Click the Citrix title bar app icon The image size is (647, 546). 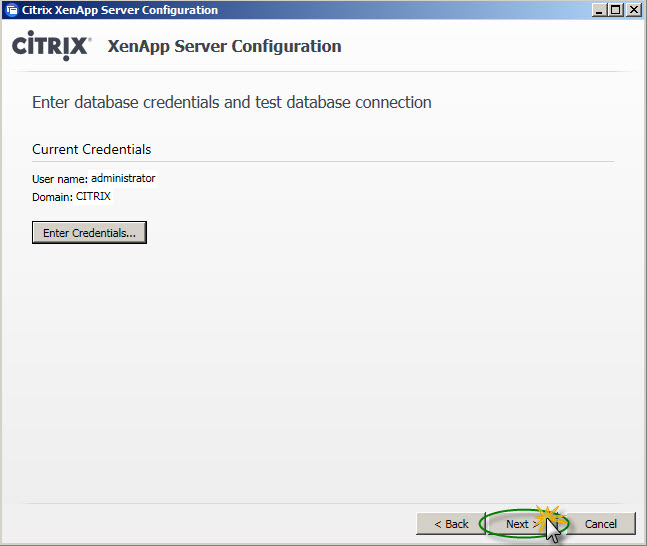point(12,10)
